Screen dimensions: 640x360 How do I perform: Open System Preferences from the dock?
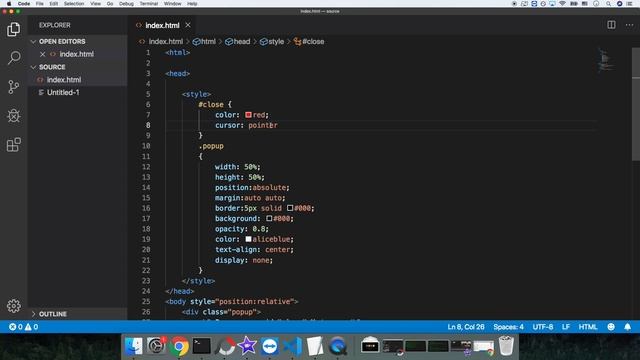coord(156,346)
